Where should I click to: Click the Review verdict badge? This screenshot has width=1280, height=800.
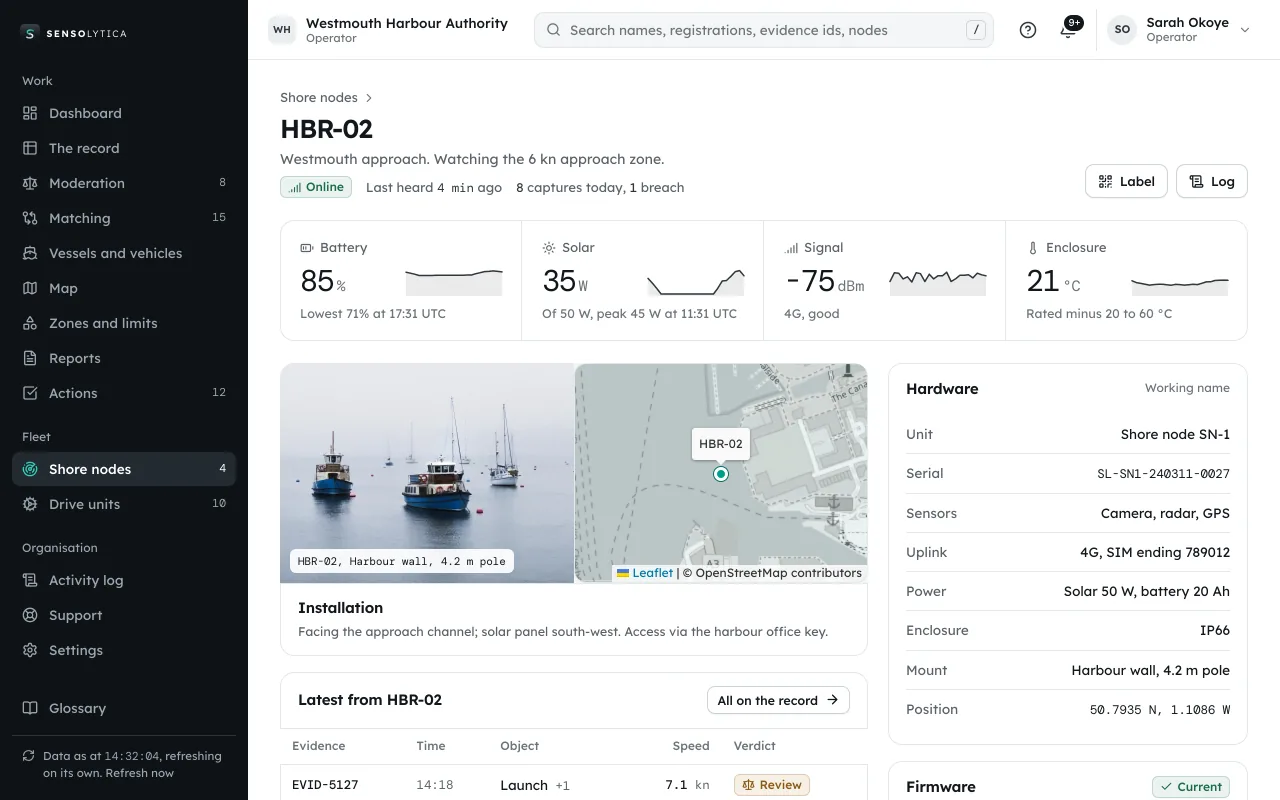click(771, 785)
